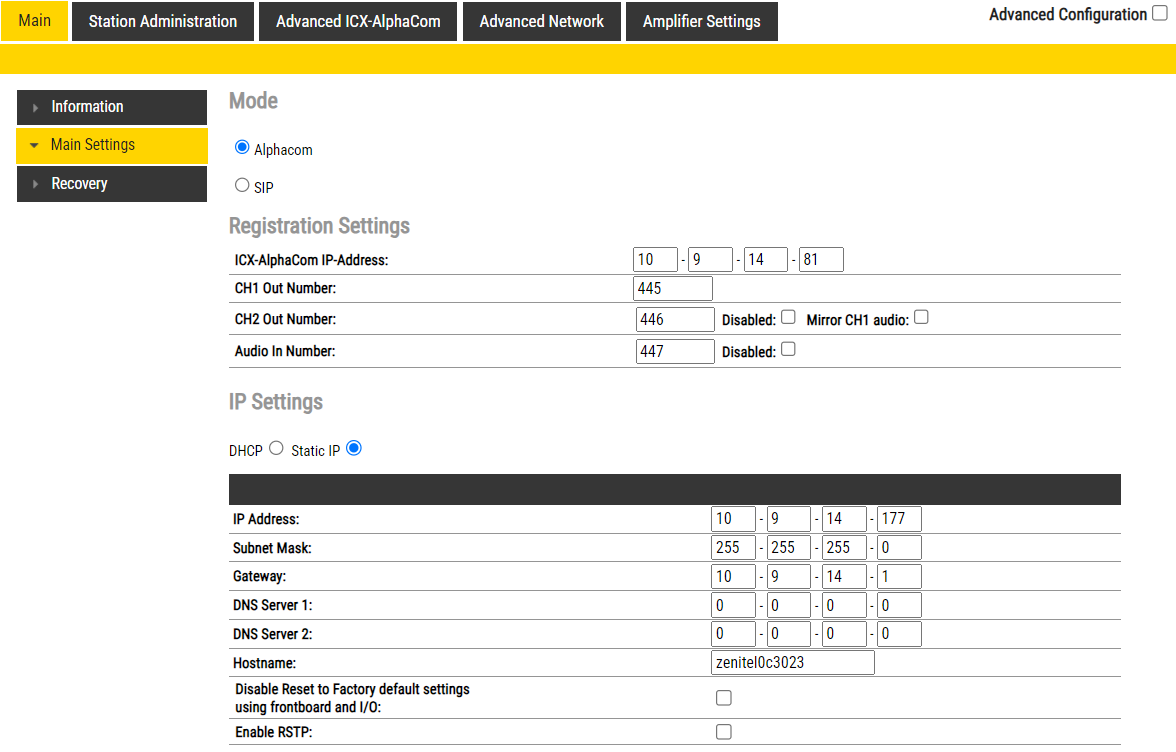
Task: Expand the Information sidebar section
Action: [111, 107]
